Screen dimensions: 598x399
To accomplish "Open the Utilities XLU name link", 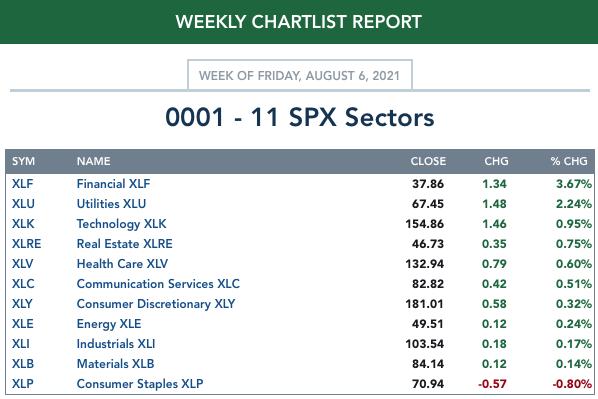I will (111, 204).
